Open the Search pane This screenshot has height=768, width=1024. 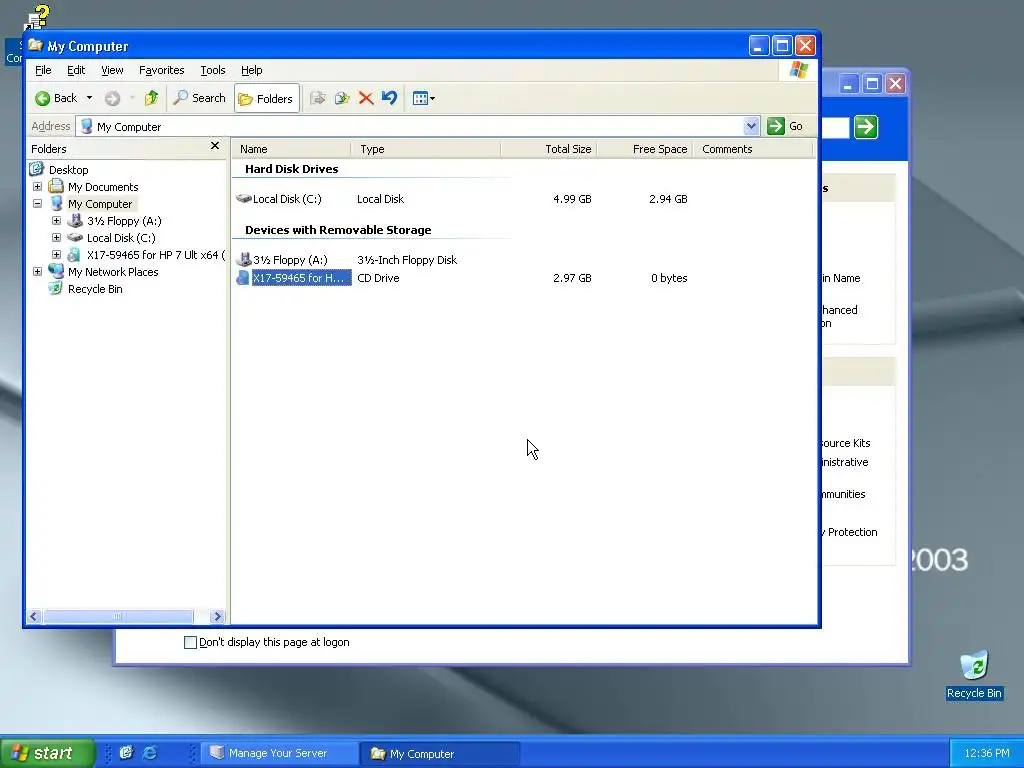(200, 99)
